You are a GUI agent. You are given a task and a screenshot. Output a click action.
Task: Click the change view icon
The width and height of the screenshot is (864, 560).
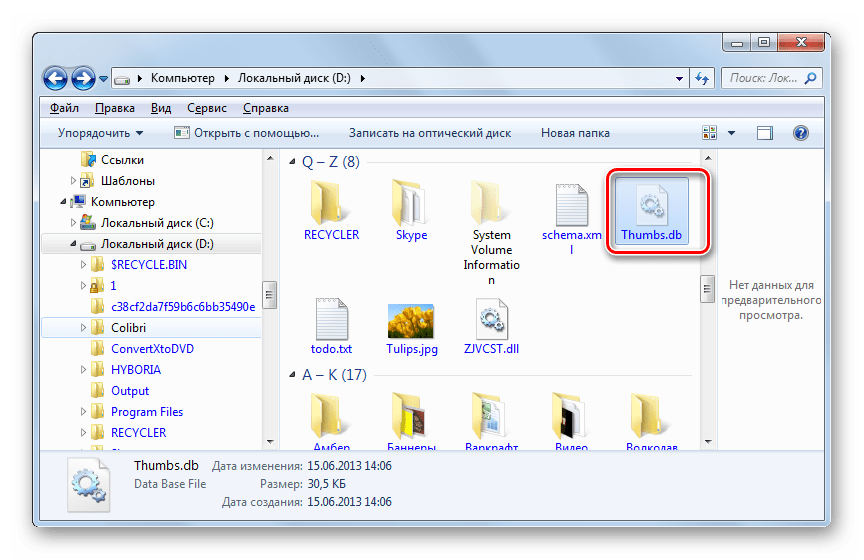click(x=711, y=133)
